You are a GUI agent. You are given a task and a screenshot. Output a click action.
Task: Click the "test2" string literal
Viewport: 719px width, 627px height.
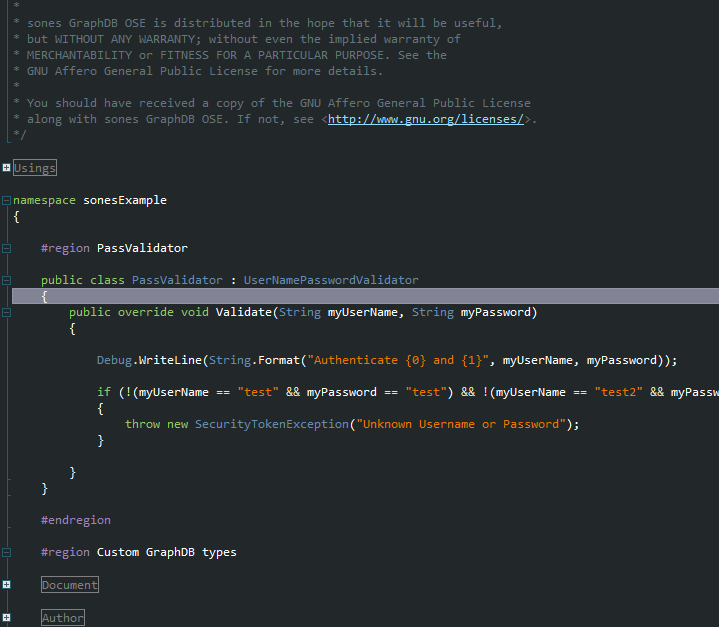pos(619,393)
